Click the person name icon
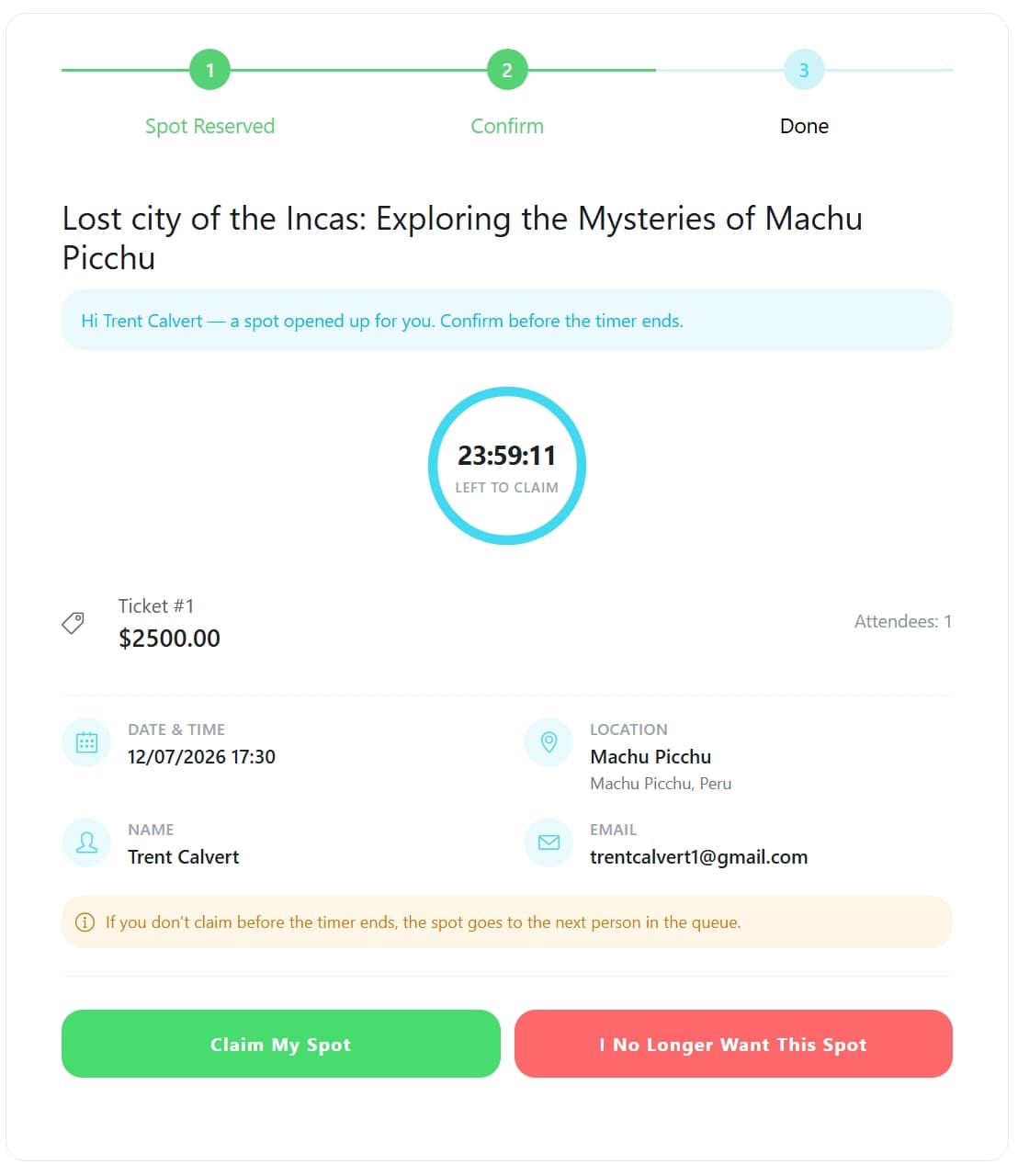1018x1176 pixels. pos(86,842)
